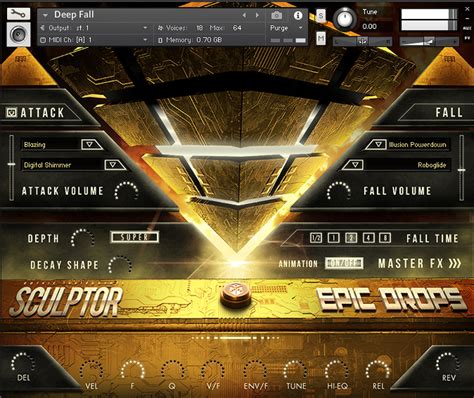This screenshot has width=474, height=398.
Task: Click the instrument speaker icon
Action: click(18, 34)
